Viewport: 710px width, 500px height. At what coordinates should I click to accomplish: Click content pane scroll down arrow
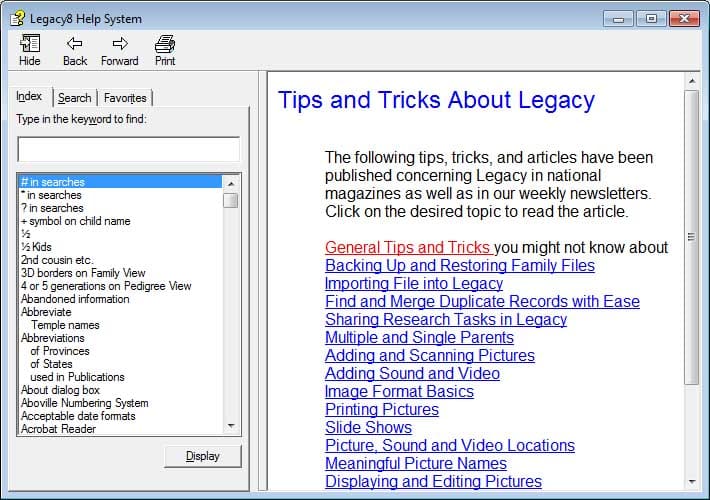(x=692, y=482)
